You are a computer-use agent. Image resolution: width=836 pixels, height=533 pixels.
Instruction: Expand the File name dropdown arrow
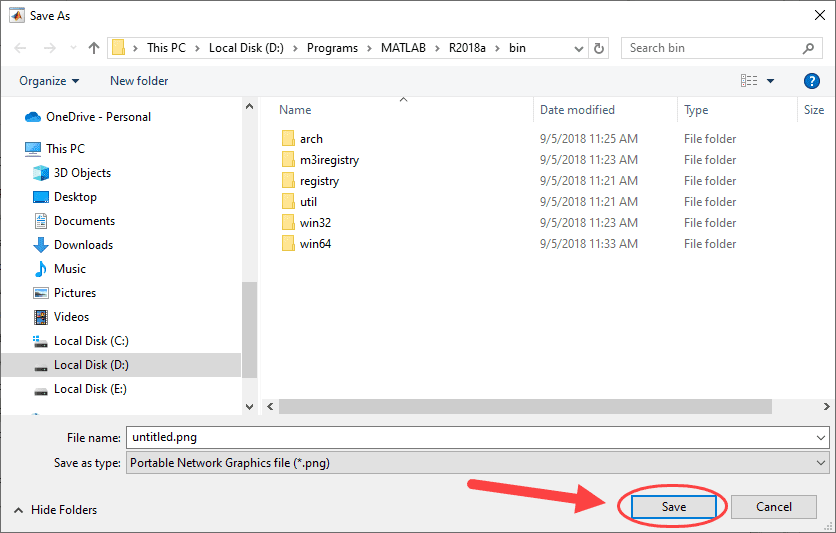click(821, 438)
